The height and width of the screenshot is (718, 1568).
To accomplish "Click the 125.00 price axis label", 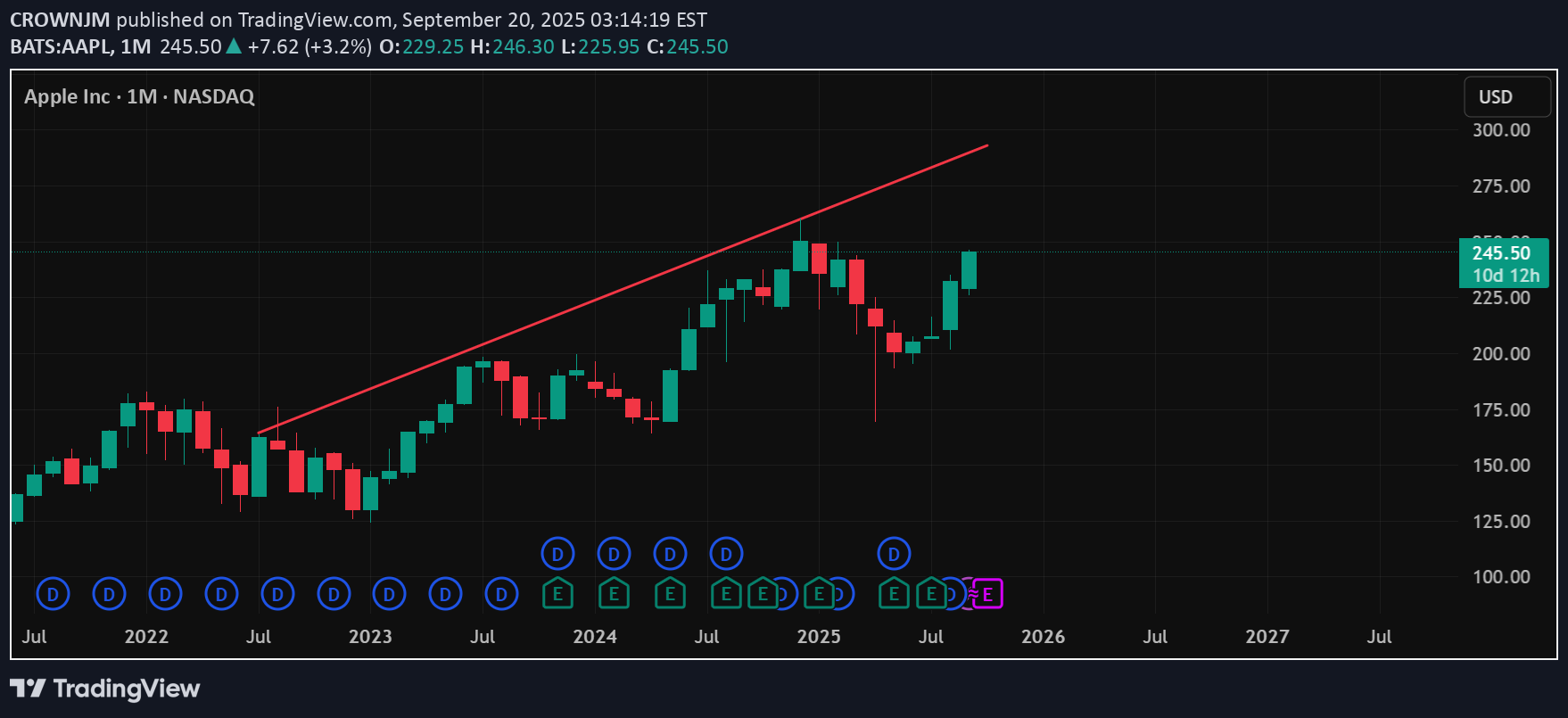I will (x=1501, y=522).
